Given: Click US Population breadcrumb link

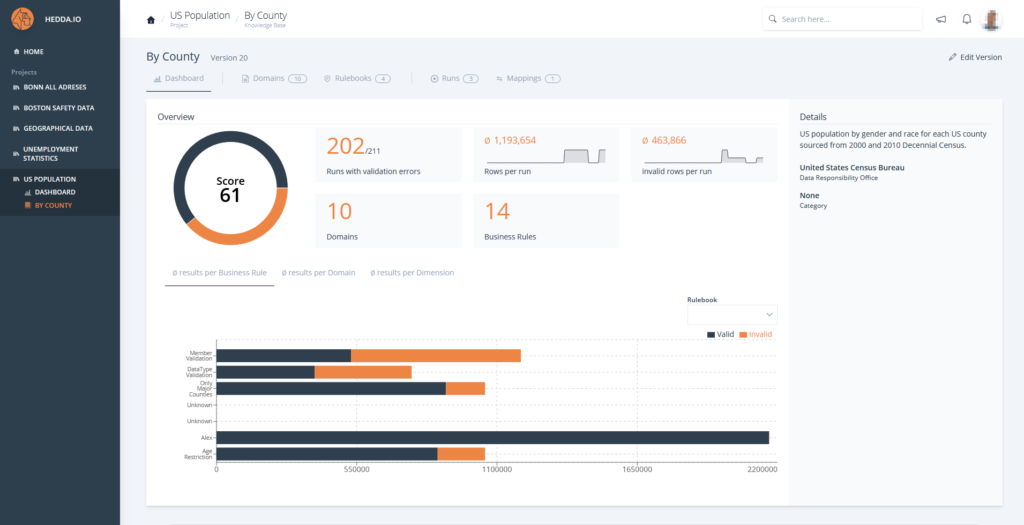Looking at the screenshot, I should [x=200, y=16].
